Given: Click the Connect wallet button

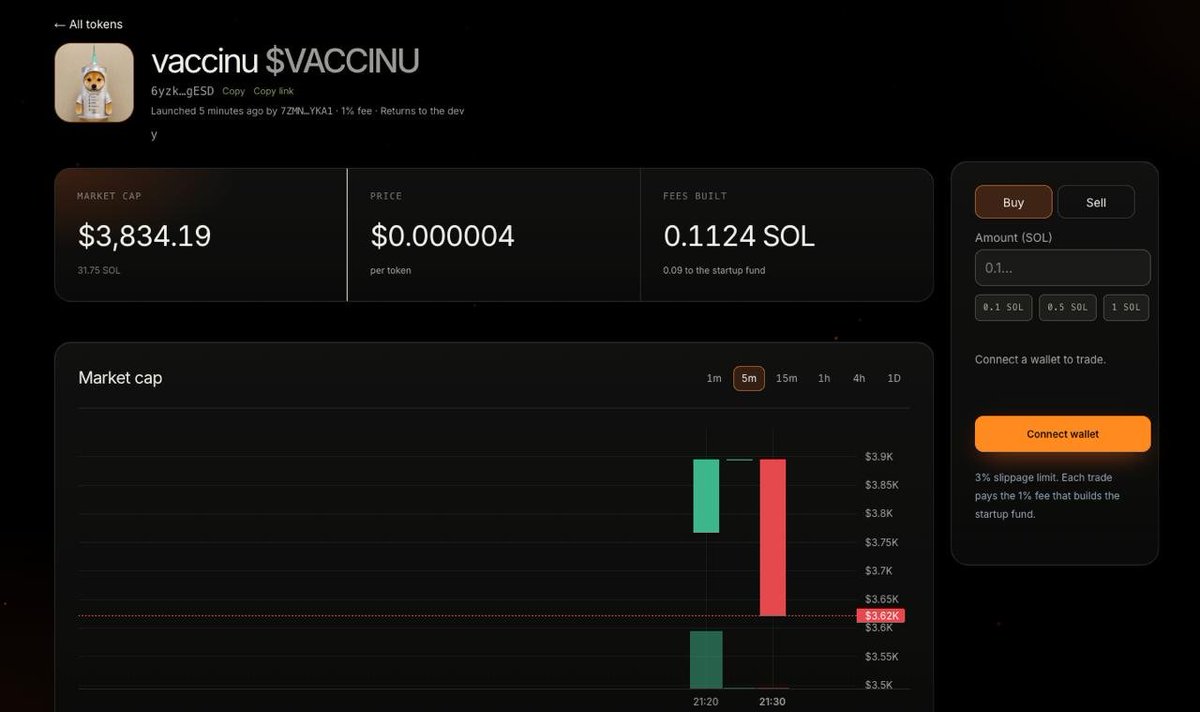Looking at the screenshot, I should pos(1062,434).
